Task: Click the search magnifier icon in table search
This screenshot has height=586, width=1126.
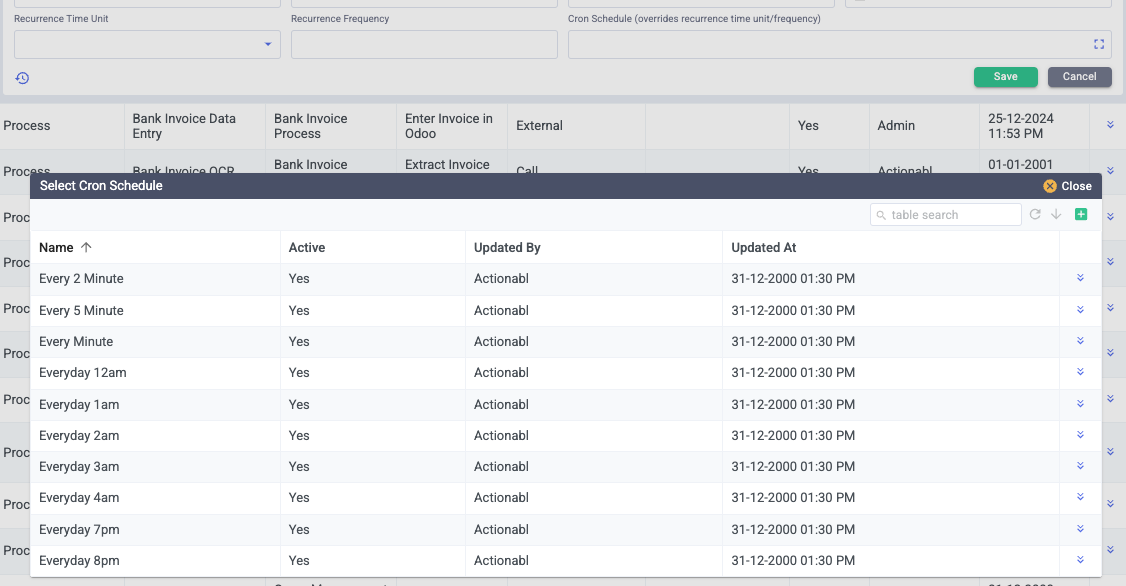Action: click(881, 215)
